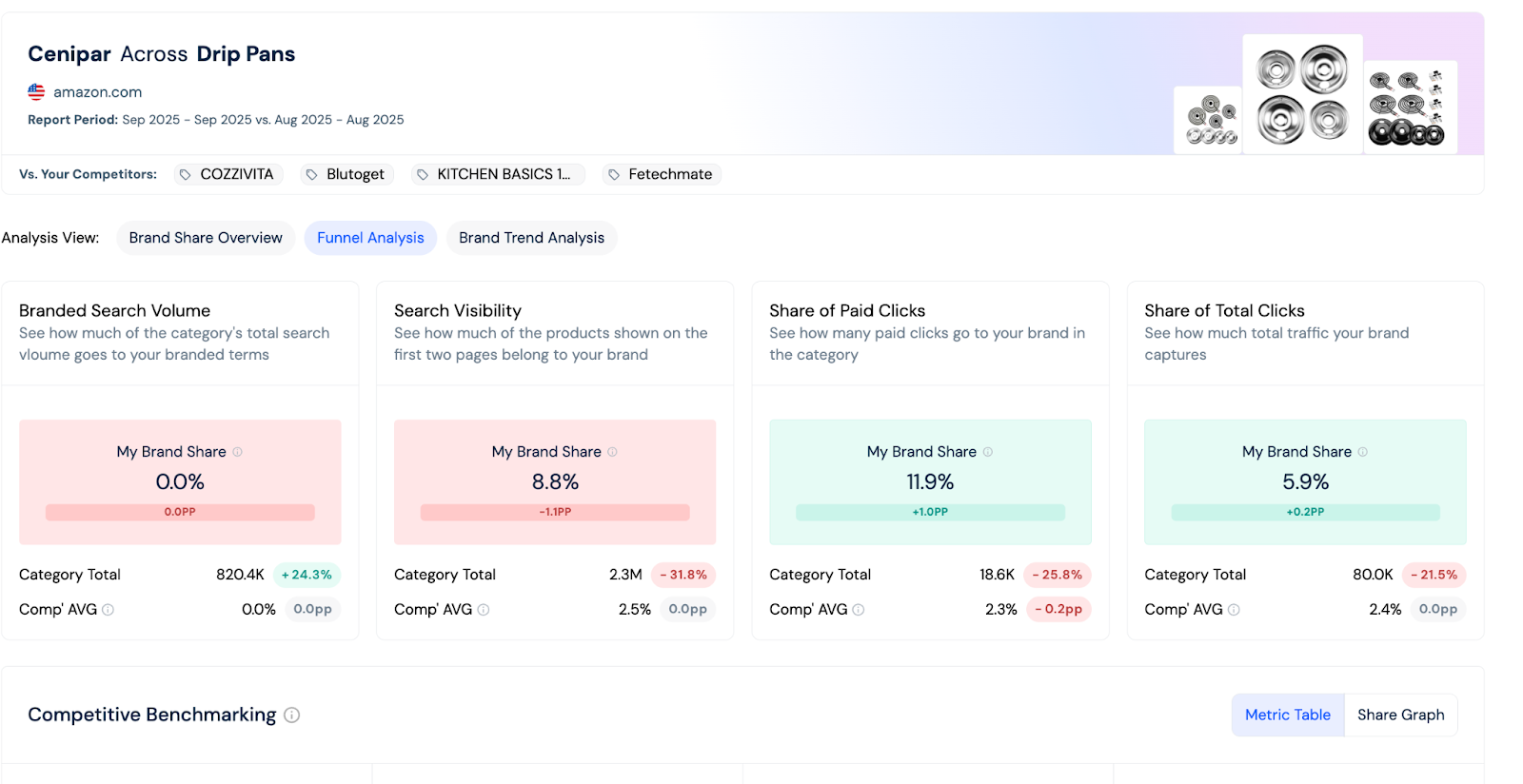Click info icon next to Competitive Benchmarking

tap(292, 715)
